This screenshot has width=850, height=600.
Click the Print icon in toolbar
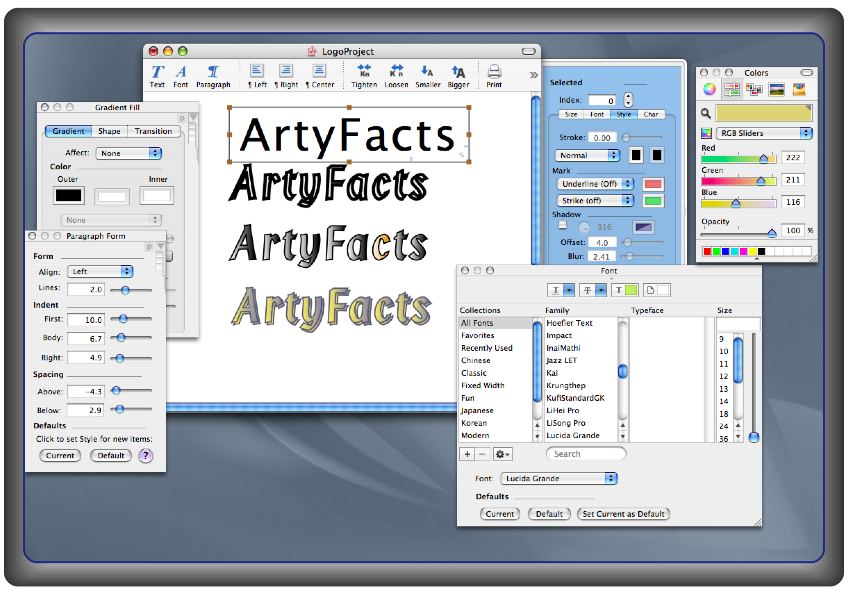(x=494, y=76)
